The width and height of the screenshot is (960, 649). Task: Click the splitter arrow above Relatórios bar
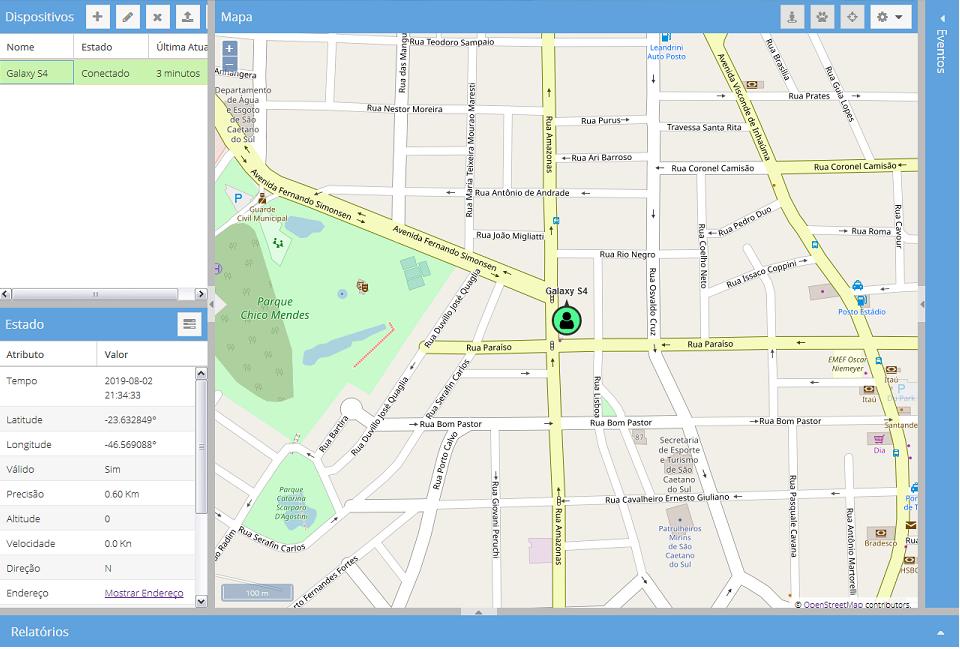479,612
